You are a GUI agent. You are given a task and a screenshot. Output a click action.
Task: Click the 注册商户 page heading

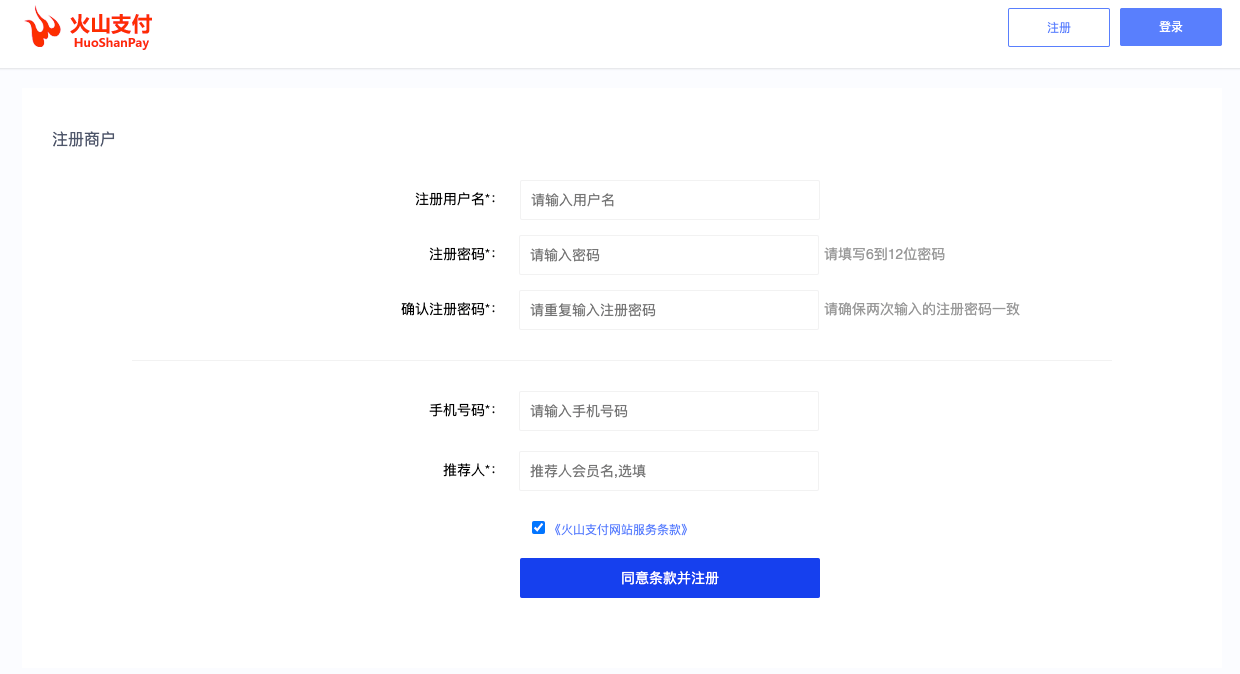[83, 139]
